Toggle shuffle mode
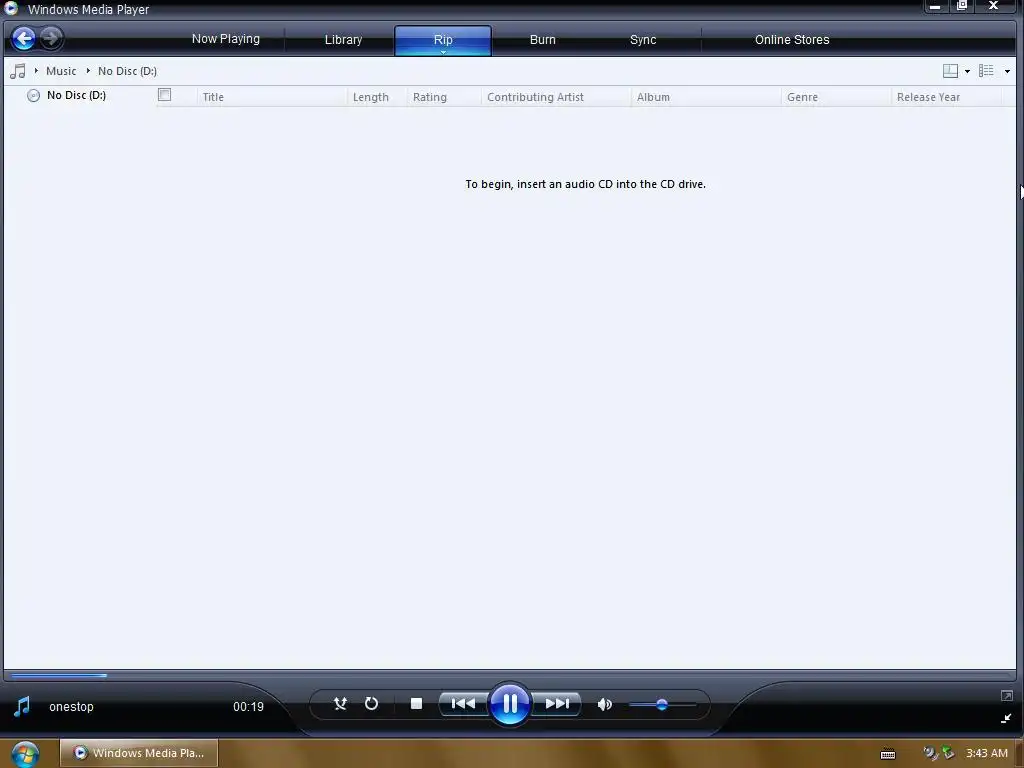The height and width of the screenshot is (768, 1024). [x=340, y=703]
